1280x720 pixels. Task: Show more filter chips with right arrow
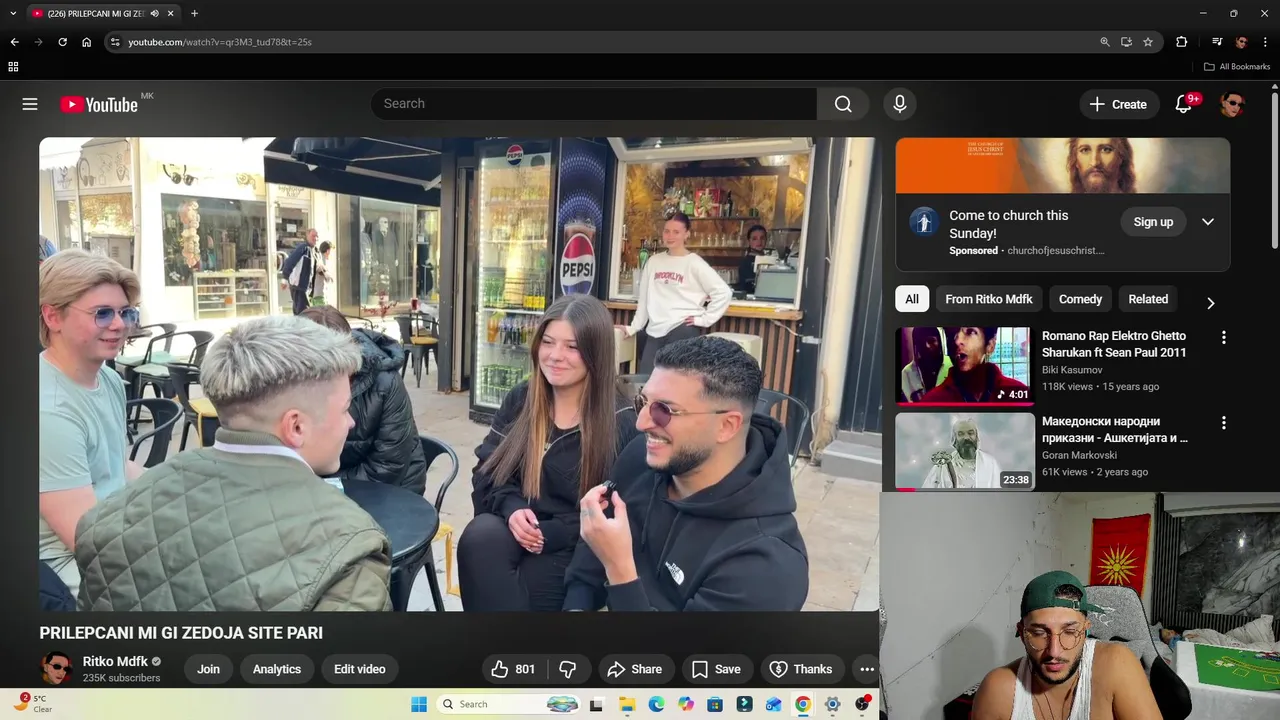tap(1210, 303)
